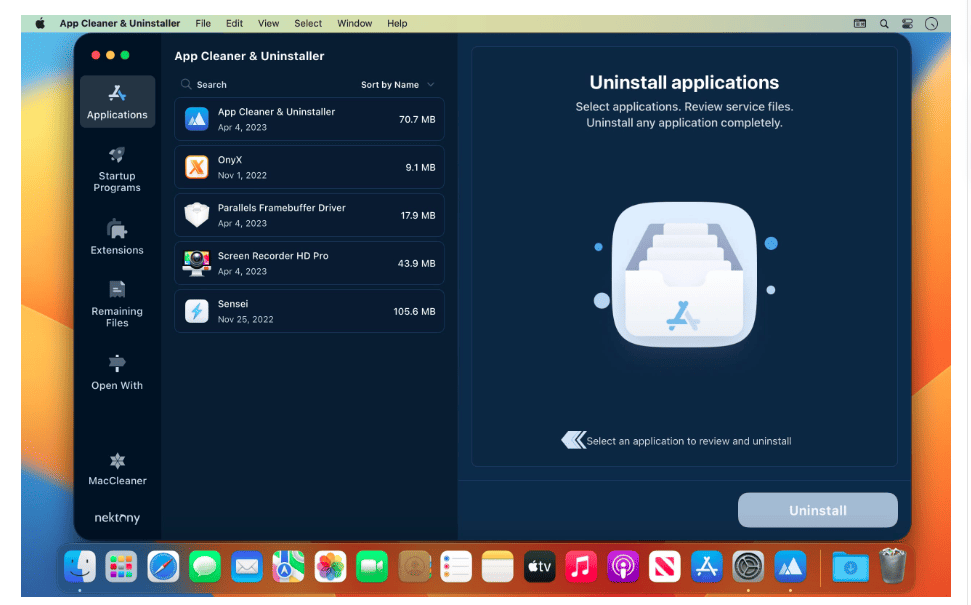Image resolution: width=971 pixels, height=605 pixels.
Task: Open the Edit menu
Action: [234, 24]
